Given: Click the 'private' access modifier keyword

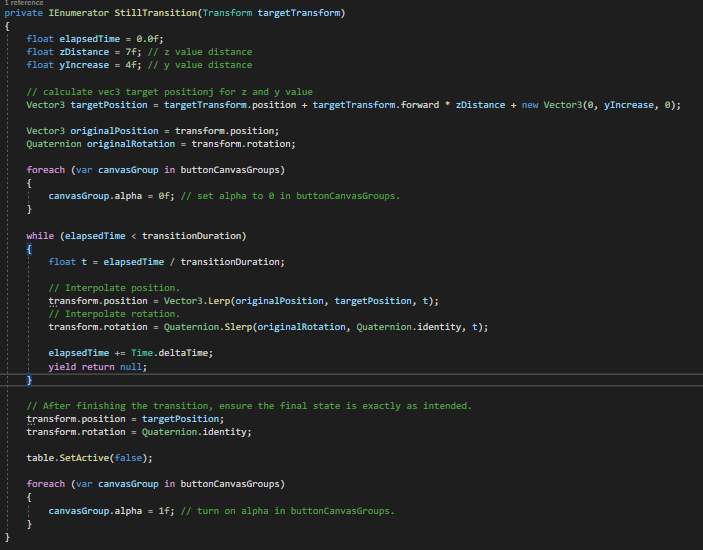Looking at the screenshot, I should click(24, 13).
